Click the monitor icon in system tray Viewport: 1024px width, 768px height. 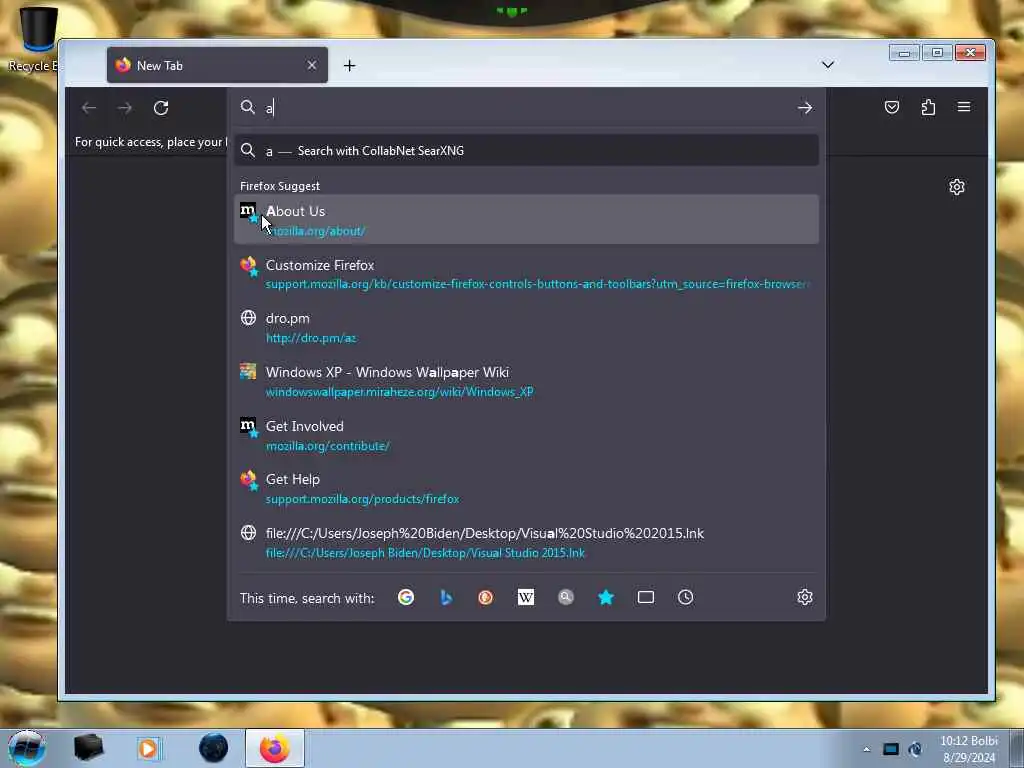tap(891, 749)
